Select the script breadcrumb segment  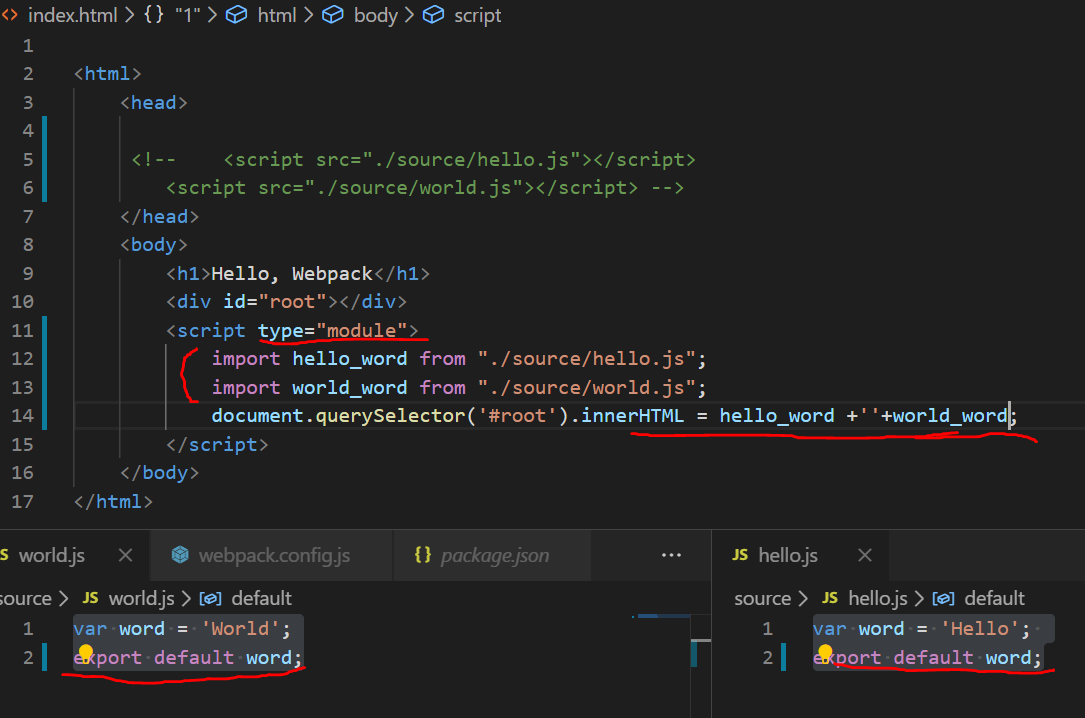point(477,15)
